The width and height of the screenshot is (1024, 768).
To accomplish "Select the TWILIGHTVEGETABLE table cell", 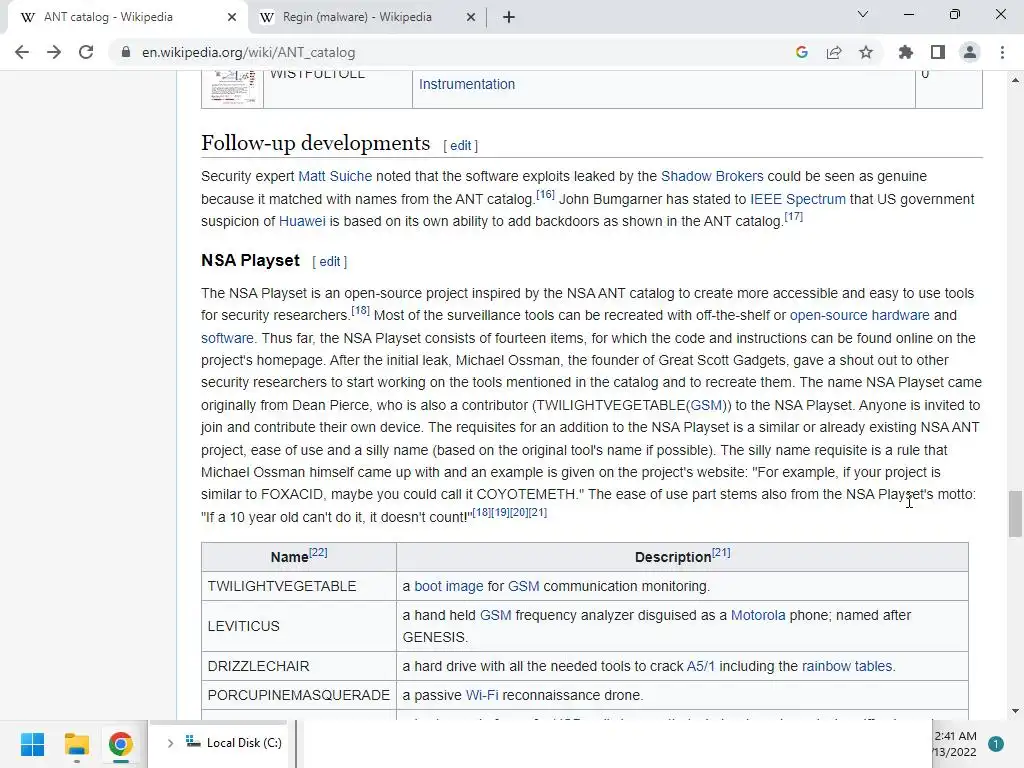I will pyautogui.click(x=298, y=586).
